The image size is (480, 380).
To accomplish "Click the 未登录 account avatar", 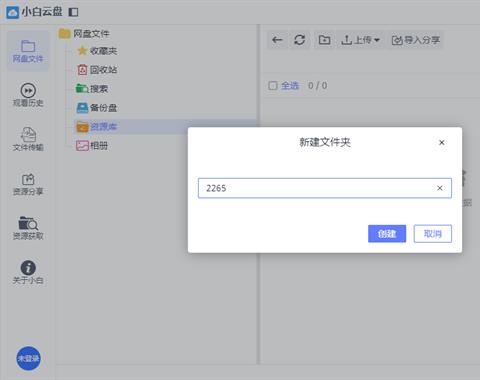I will point(28,358).
